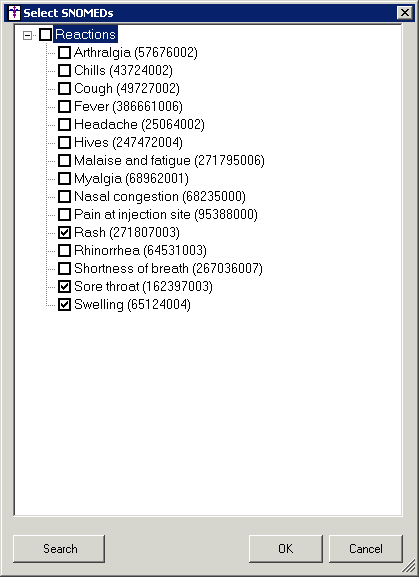
Task: Check the Myalgia (68962001) checkbox
Action: coord(64,178)
